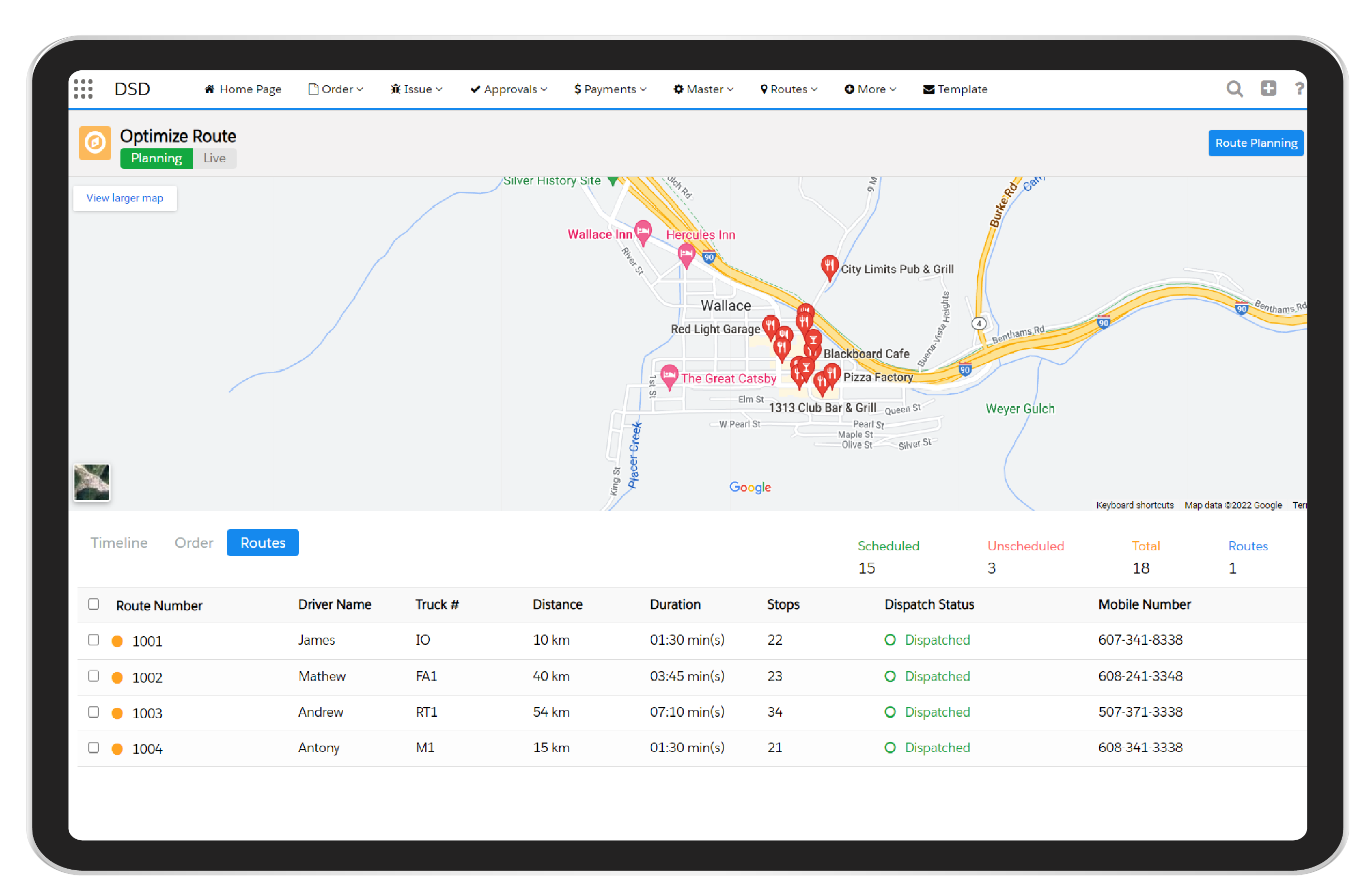Click Dispatched status circle for Andrew
Image resolution: width=1370 pixels, height=896 pixels.
coord(890,712)
